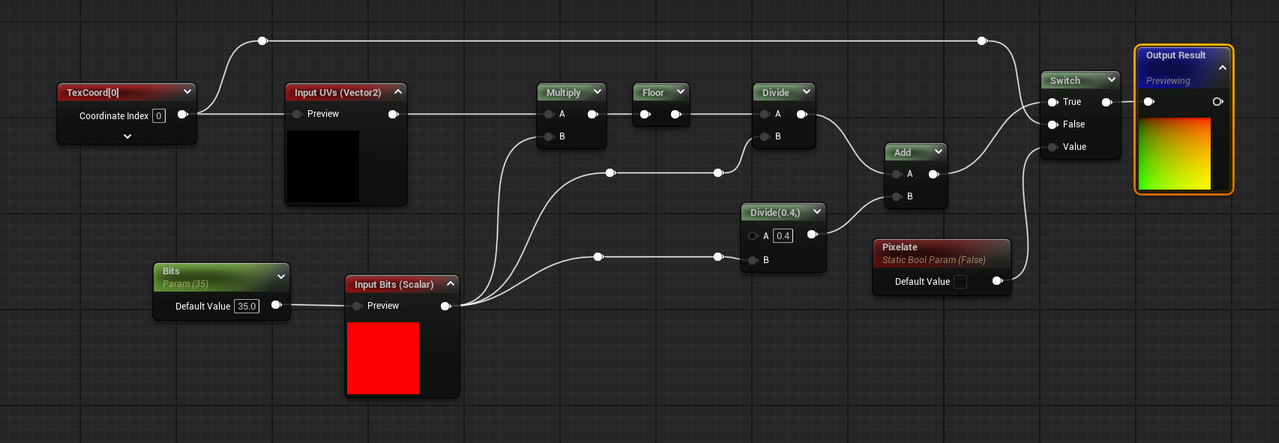The image size is (1279, 443).
Task: Open the Switch node dropdown chevron
Action: click(1111, 80)
